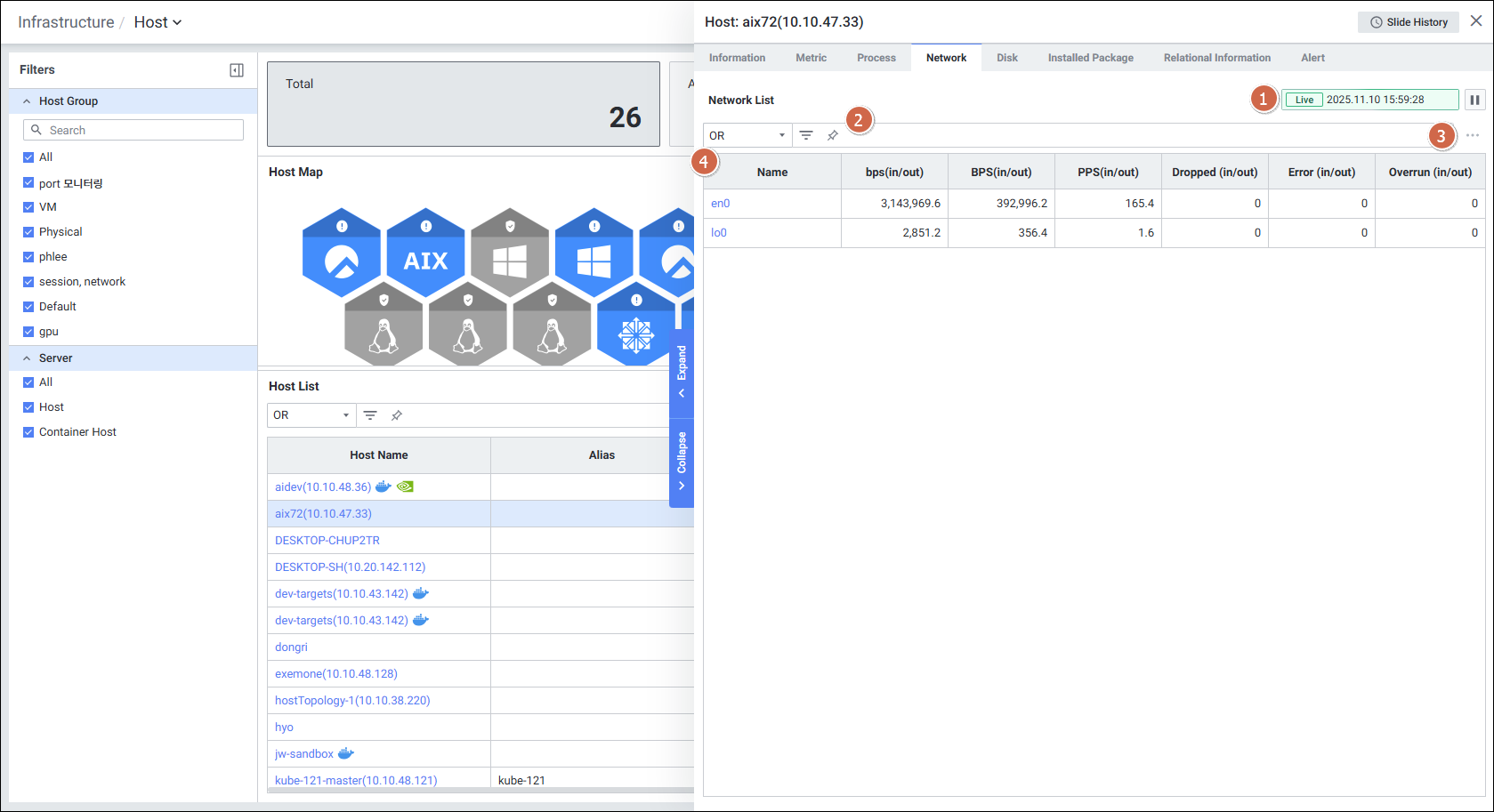Close the host detail slide panel
This screenshot has height=812, width=1494.
coord(1475,21)
